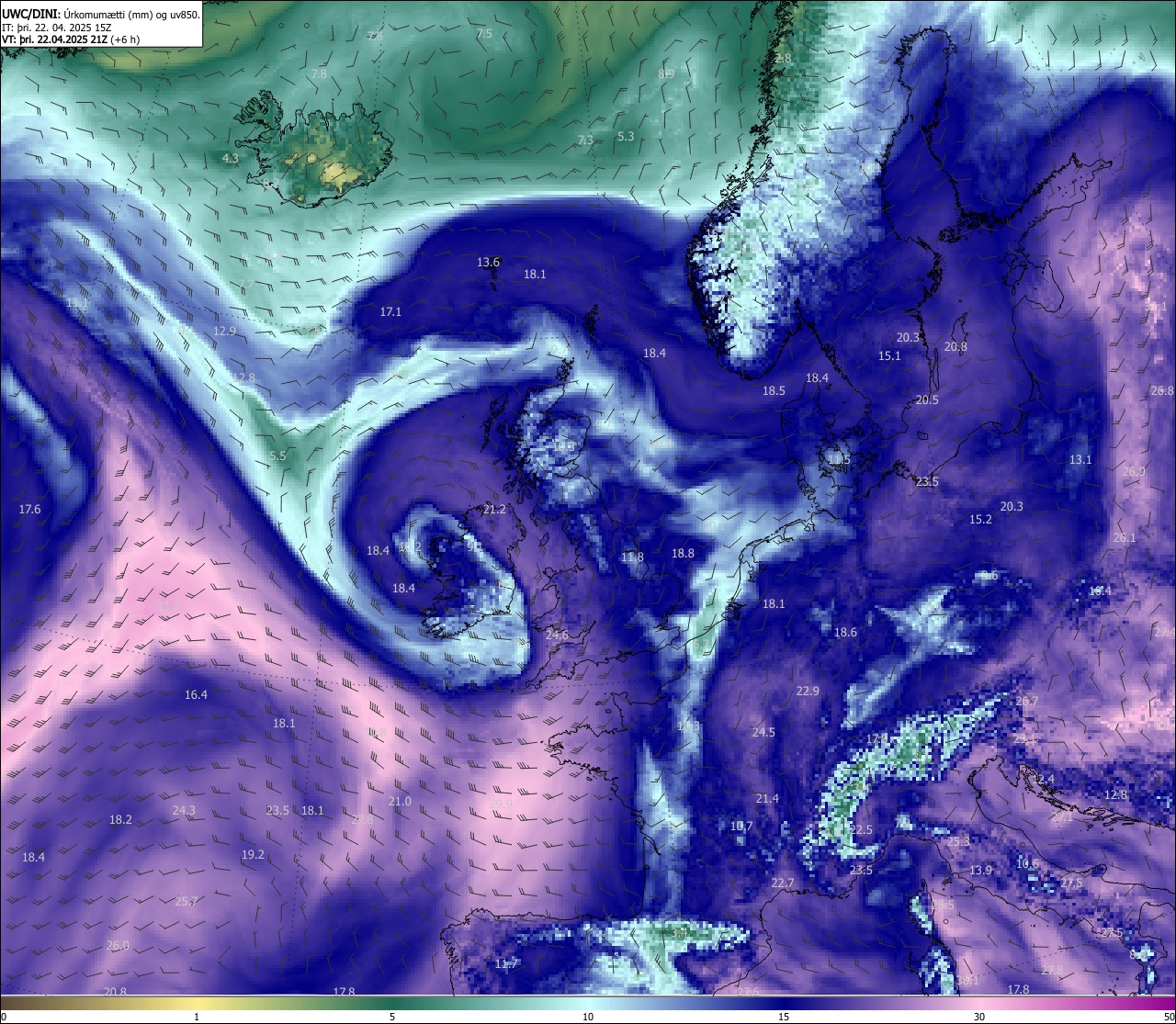Select the '5.3' value label
This screenshot has height=1024, width=1176.
626,137
